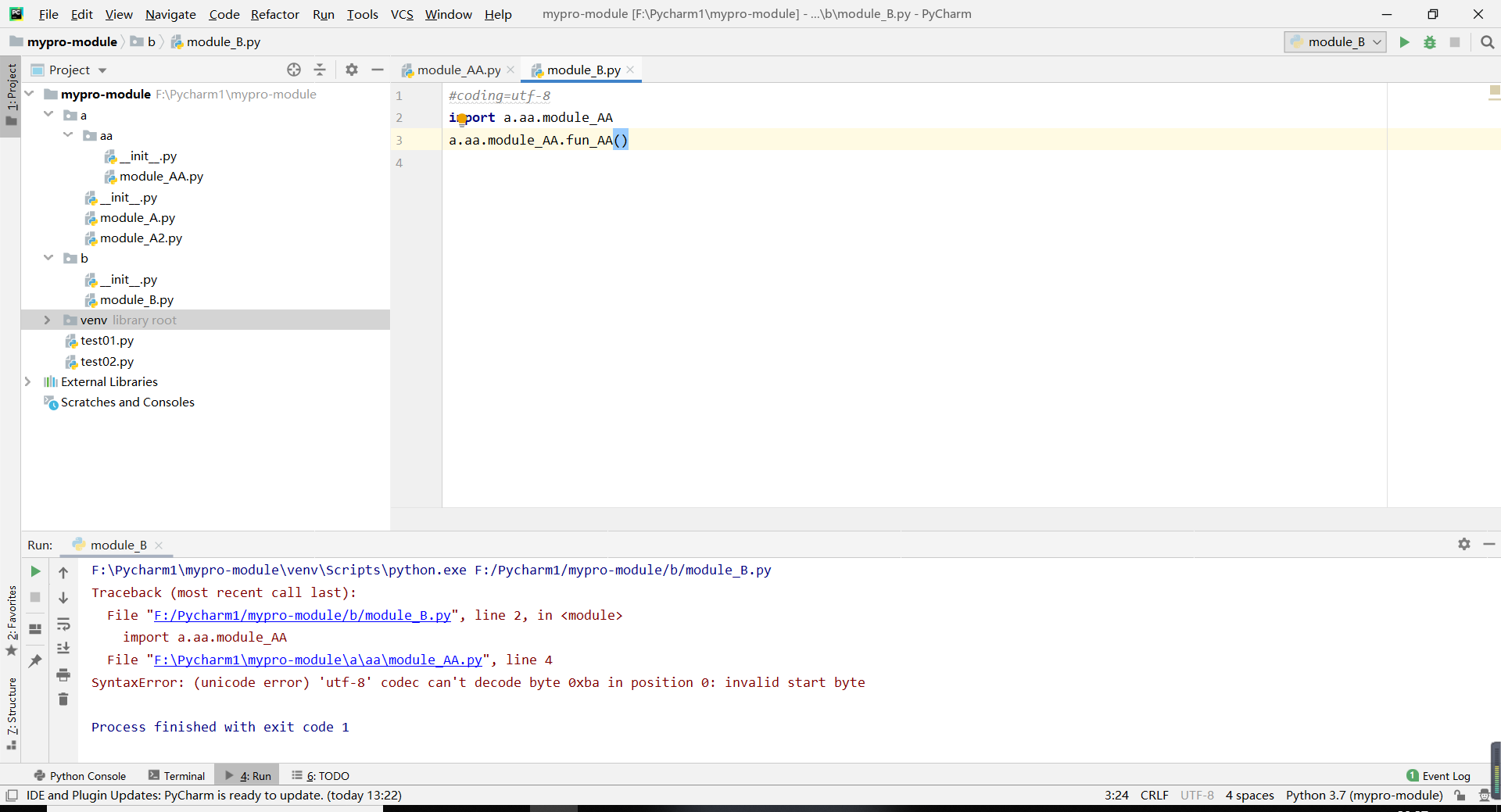Screen dimensions: 1501x812
Task: Select Scratches and Consoles
Action: (x=127, y=402)
